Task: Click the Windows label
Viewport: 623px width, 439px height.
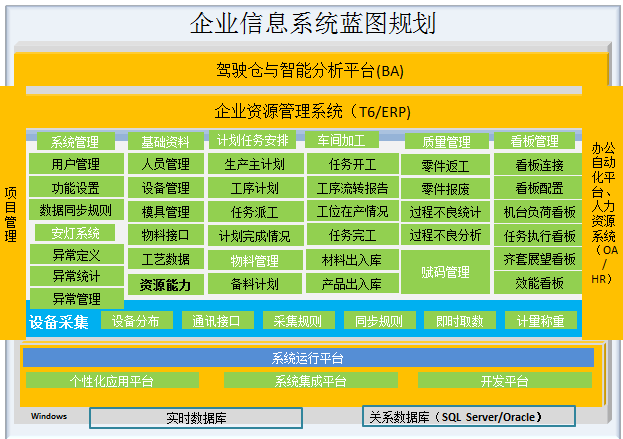Action: 49,416
